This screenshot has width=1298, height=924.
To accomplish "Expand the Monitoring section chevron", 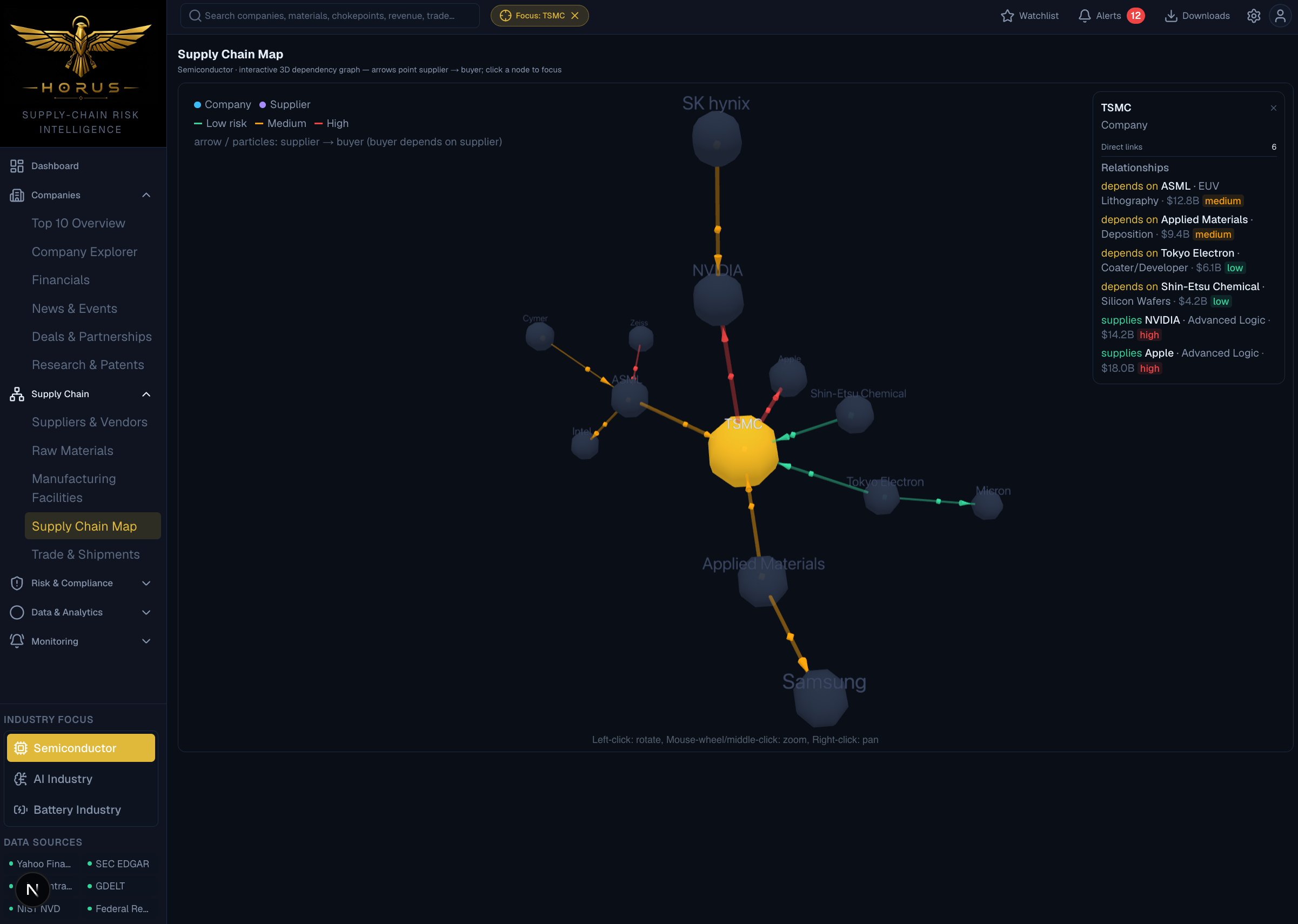I will tap(146, 641).
